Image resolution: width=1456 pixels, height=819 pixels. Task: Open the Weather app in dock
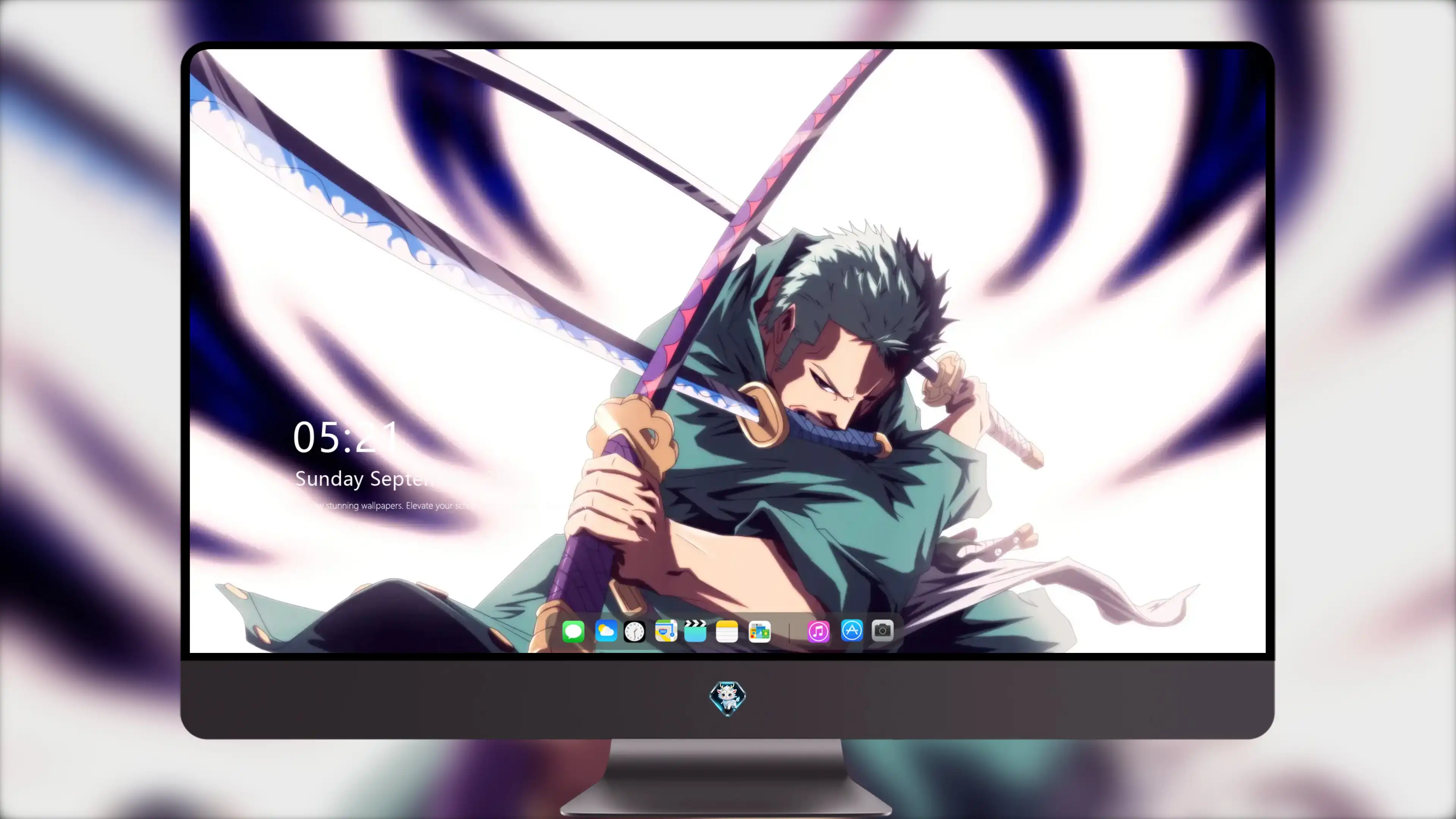click(x=606, y=631)
